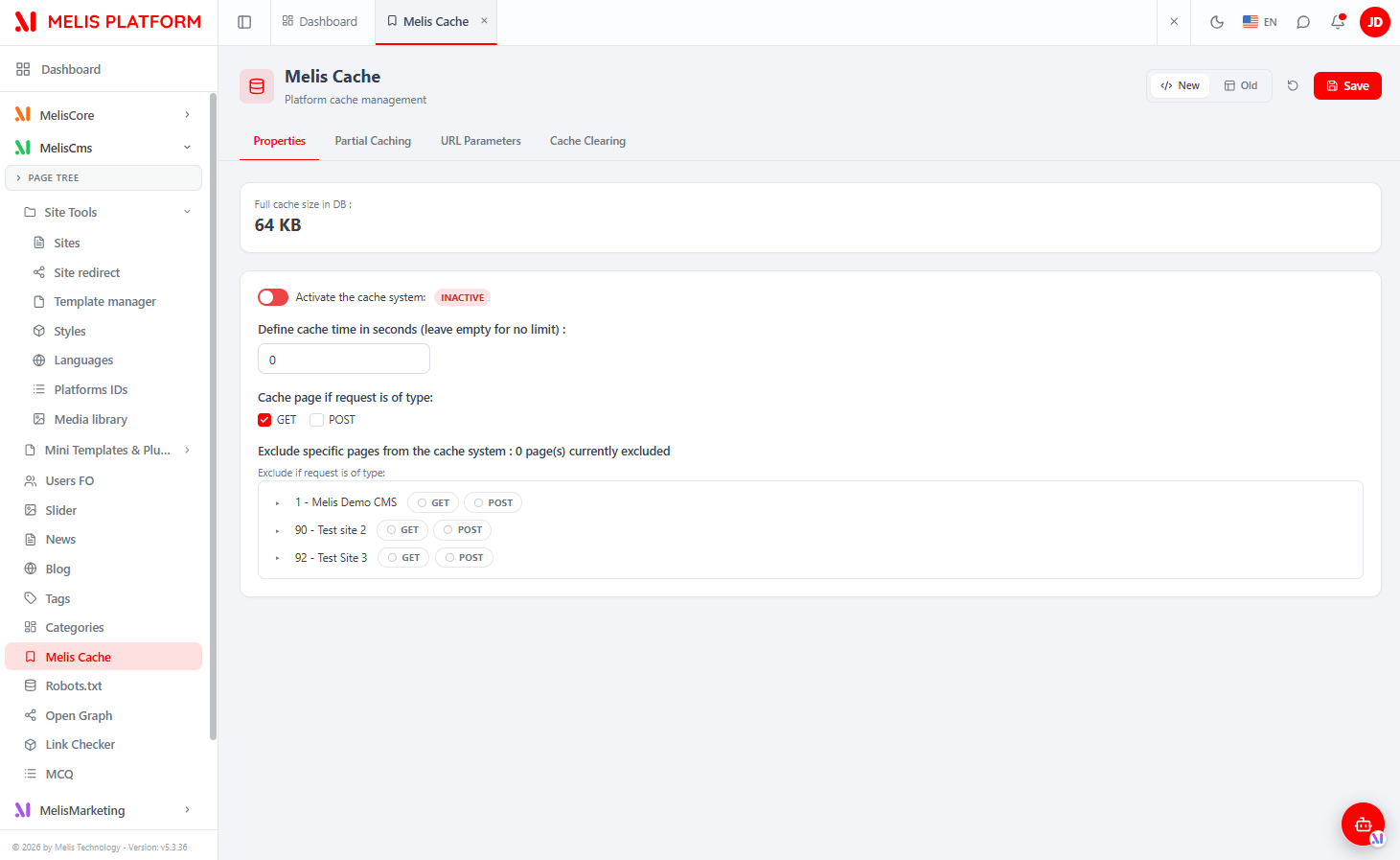
Task: Select Melis Cache in the sidebar
Action: coord(103,657)
